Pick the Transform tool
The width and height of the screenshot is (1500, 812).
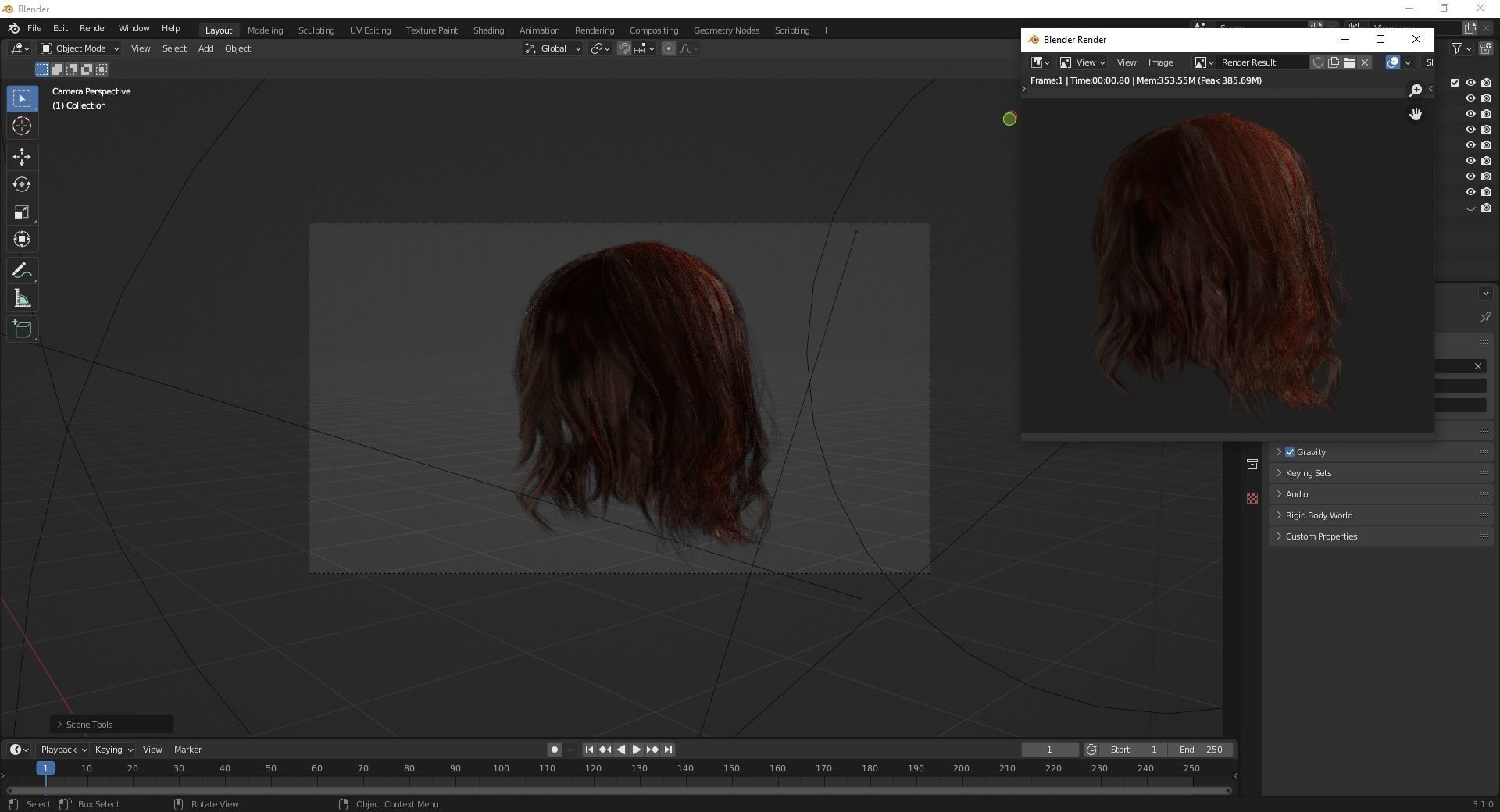tap(22, 239)
